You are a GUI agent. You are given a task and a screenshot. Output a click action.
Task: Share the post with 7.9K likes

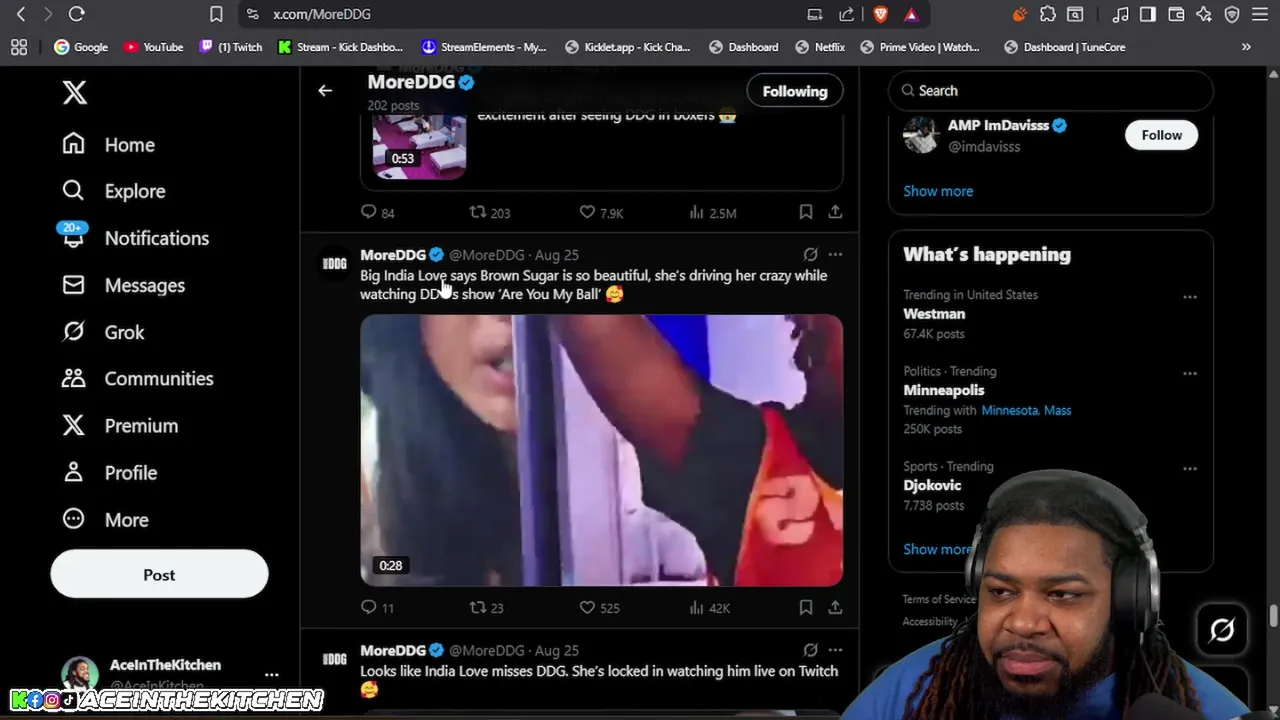[x=835, y=212]
